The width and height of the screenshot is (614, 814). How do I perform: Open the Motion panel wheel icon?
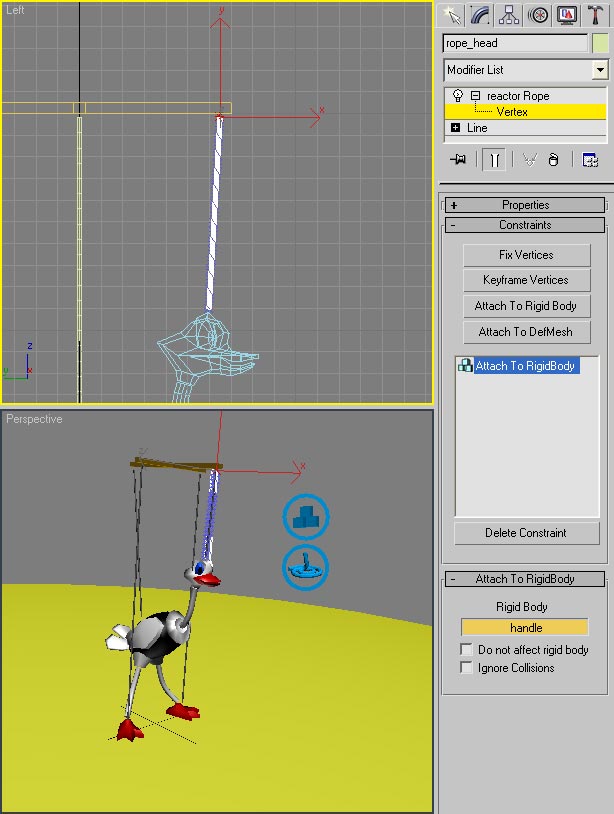[539, 15]
